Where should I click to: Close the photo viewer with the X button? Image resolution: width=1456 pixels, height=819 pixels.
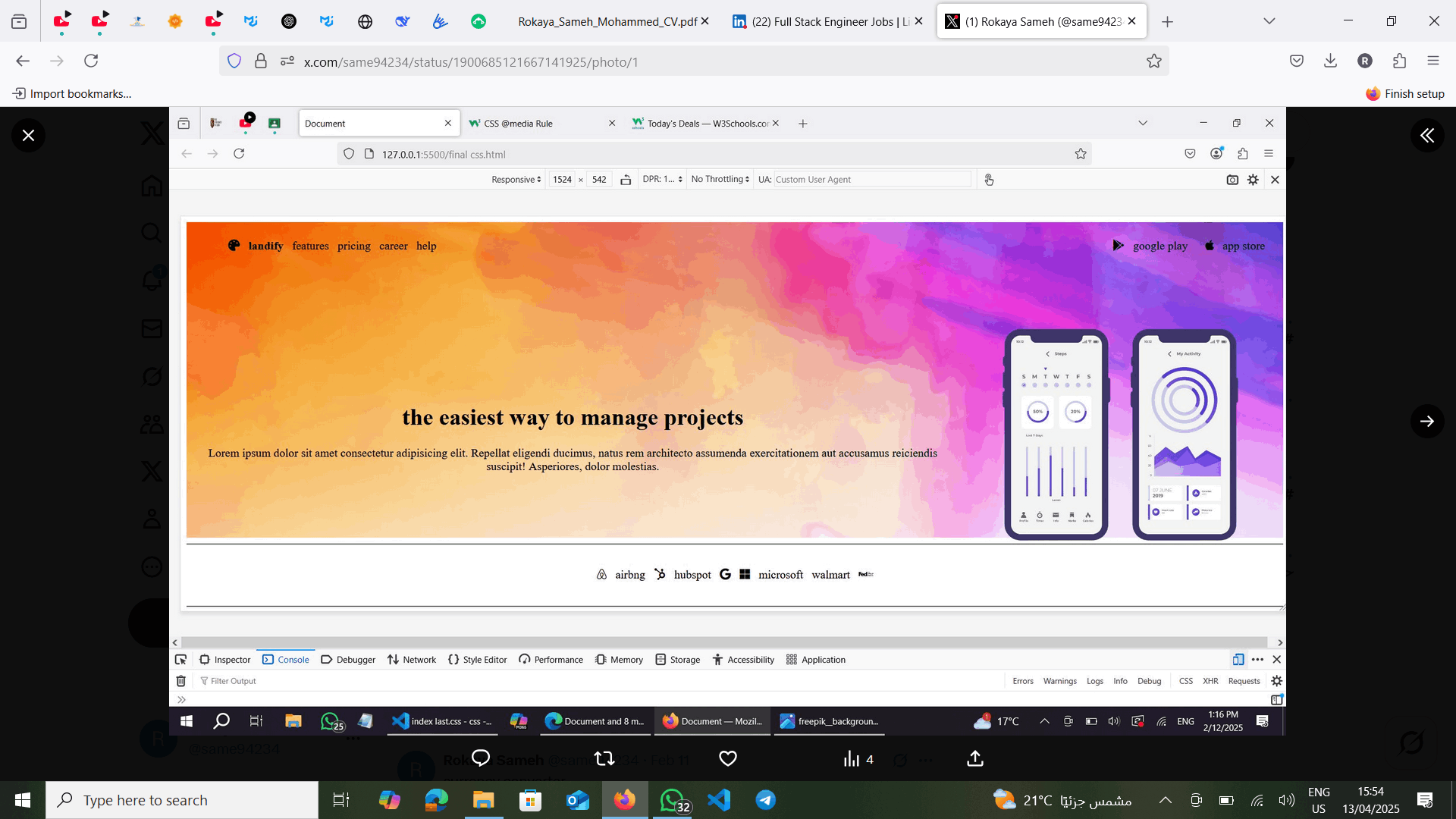click(28, 136)
